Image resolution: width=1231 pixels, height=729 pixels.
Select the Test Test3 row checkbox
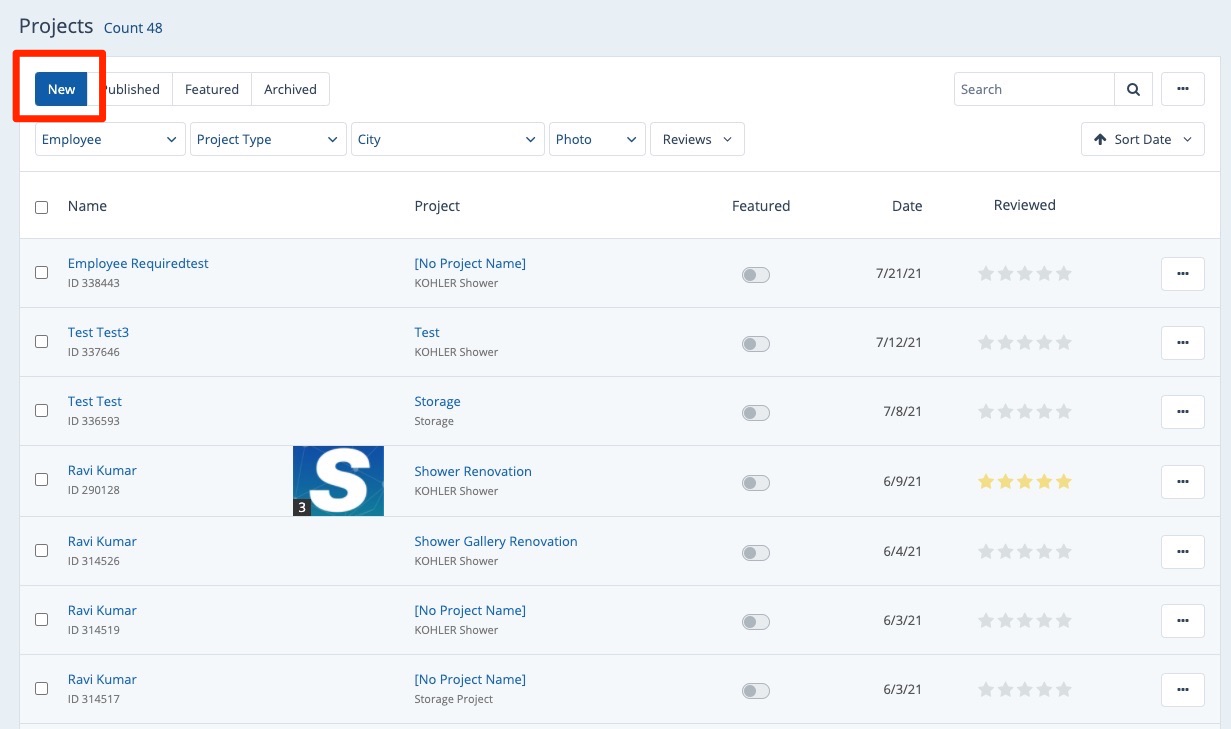41,342
